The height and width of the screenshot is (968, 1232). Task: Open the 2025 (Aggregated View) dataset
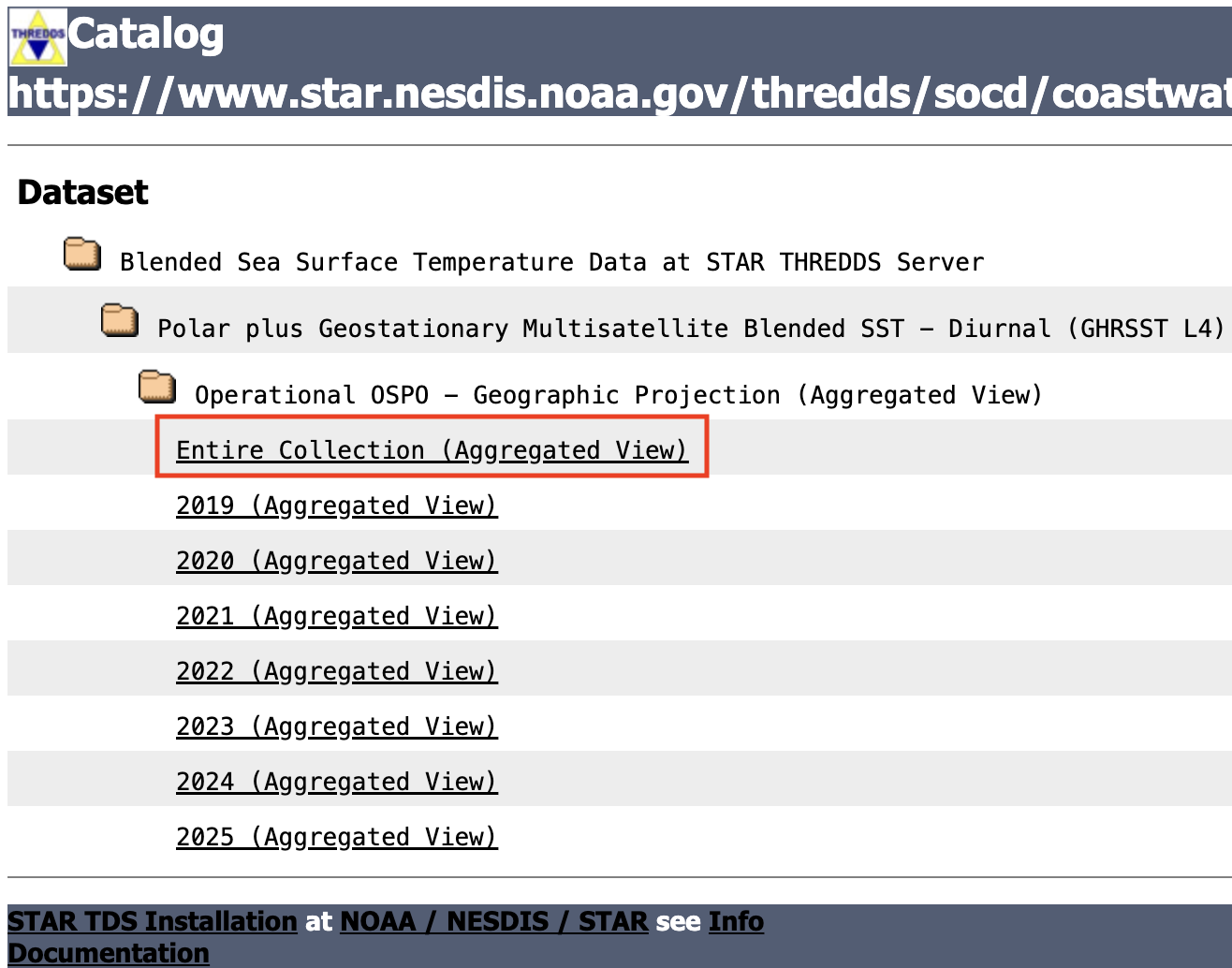pos(337,837)
